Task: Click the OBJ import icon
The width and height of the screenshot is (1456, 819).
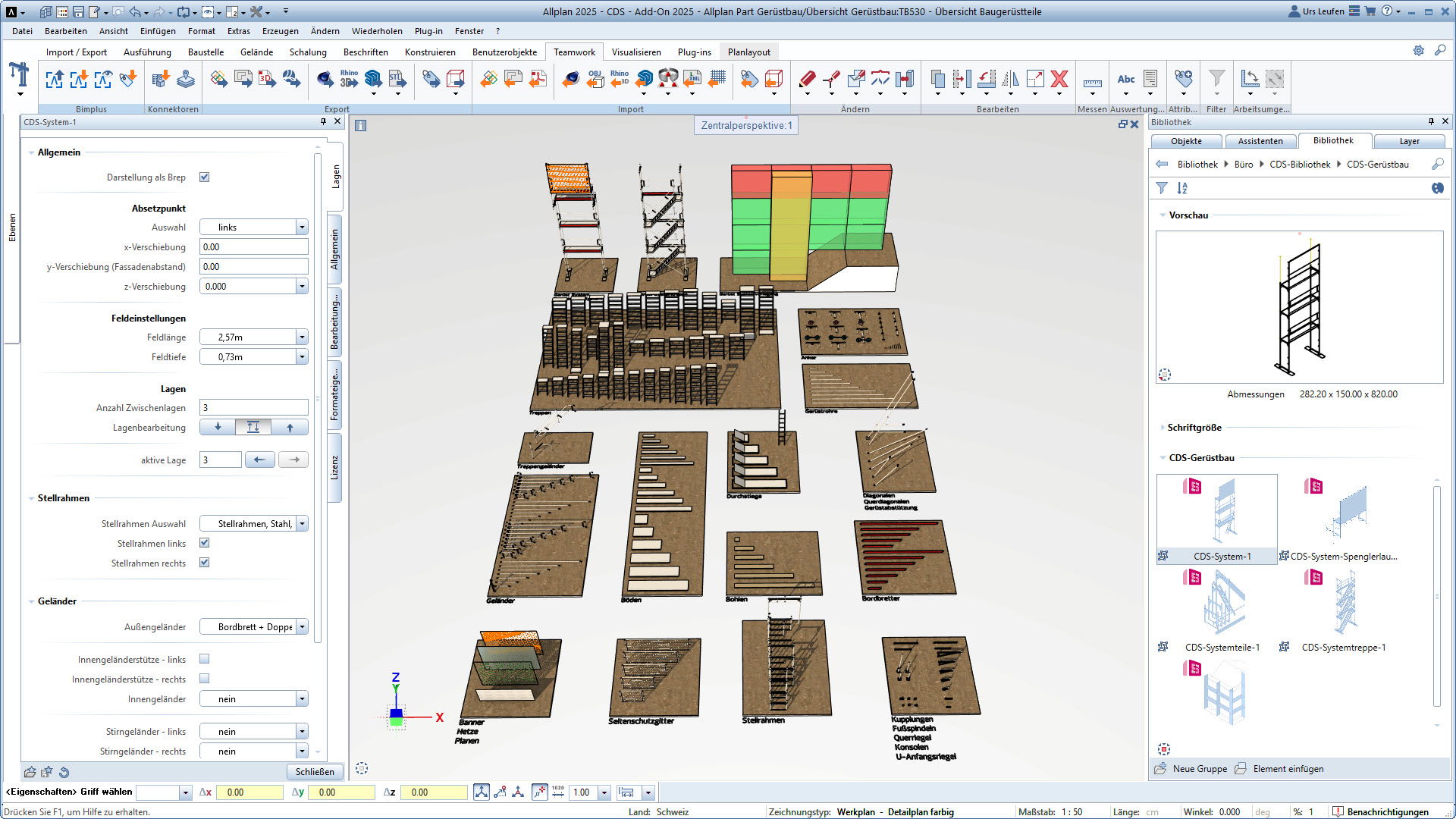Action: 595,78
